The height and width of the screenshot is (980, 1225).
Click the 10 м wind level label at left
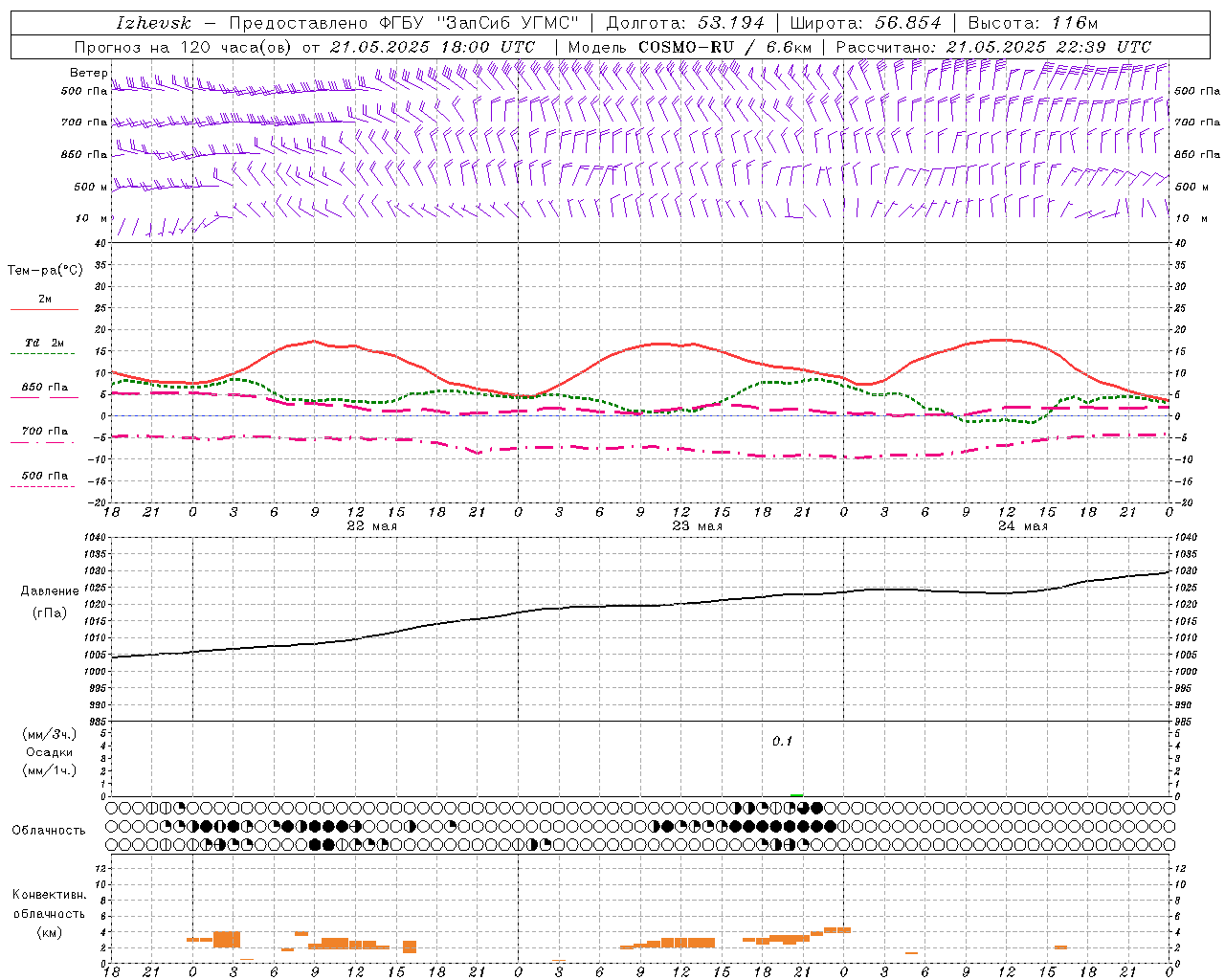coord(92,219)
